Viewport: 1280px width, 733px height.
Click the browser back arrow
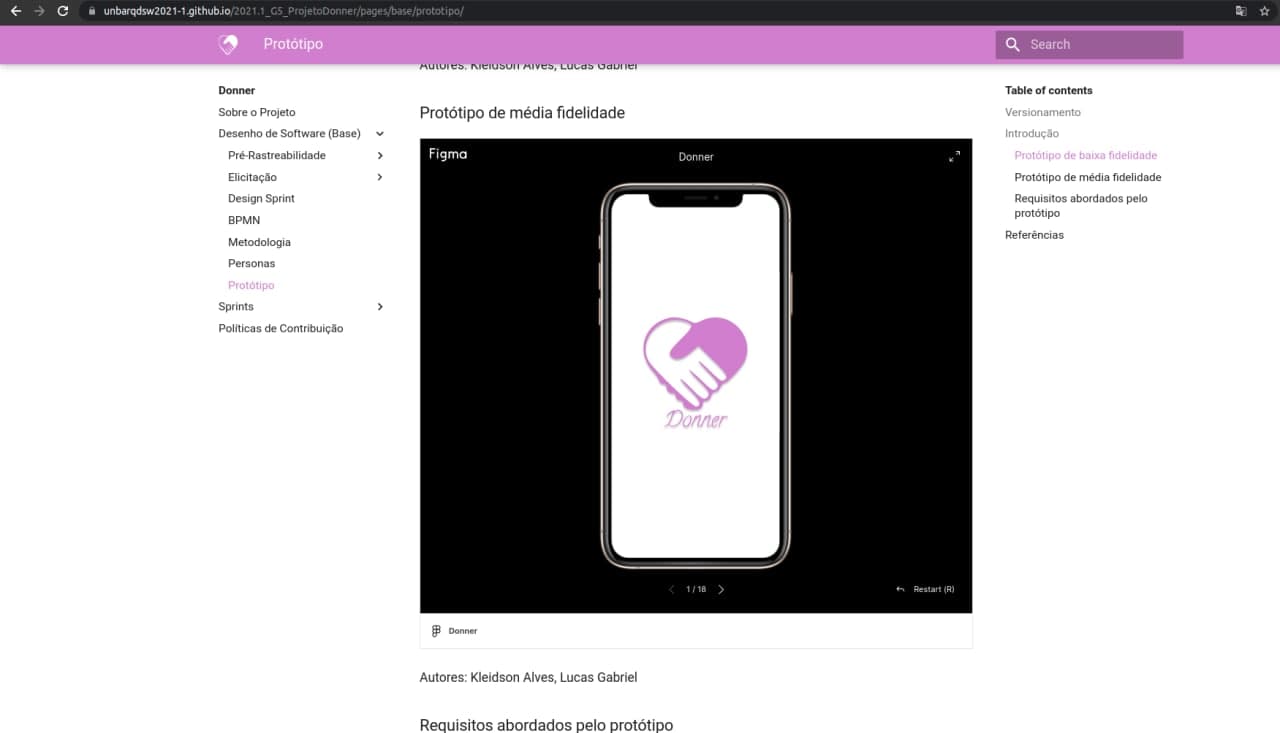15,11
